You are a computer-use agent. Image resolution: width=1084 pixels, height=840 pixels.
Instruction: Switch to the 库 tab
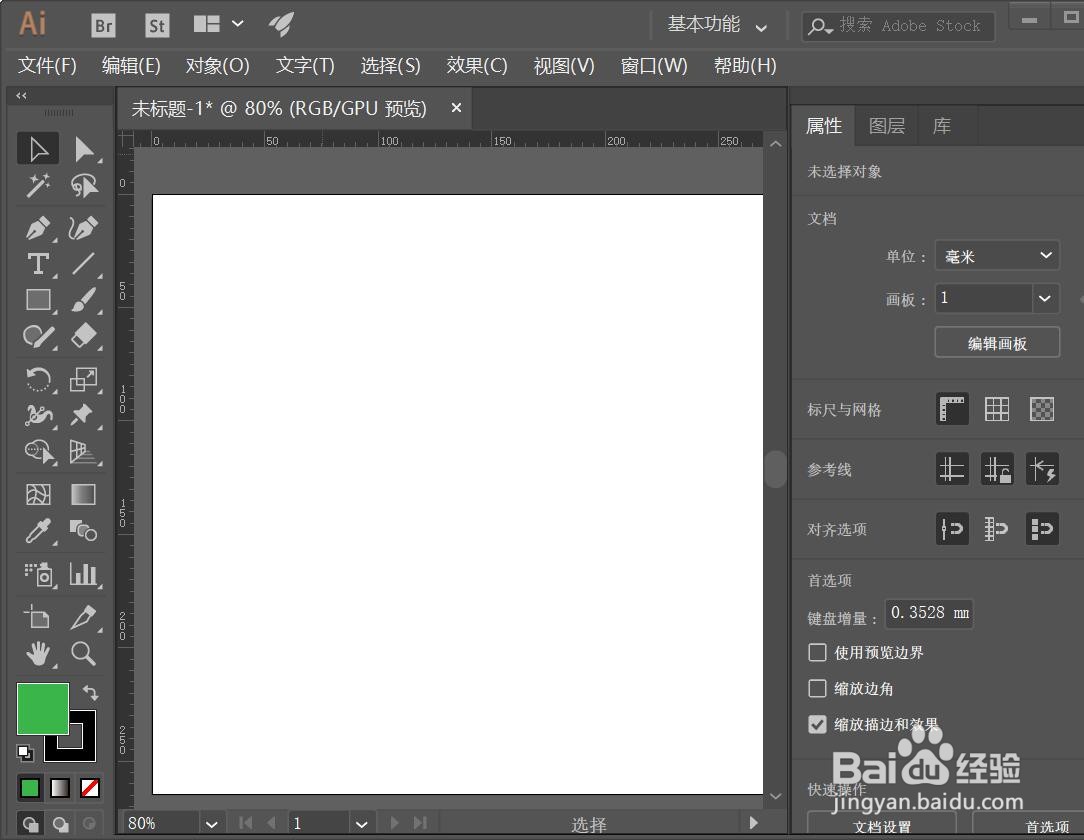point(942,126)
